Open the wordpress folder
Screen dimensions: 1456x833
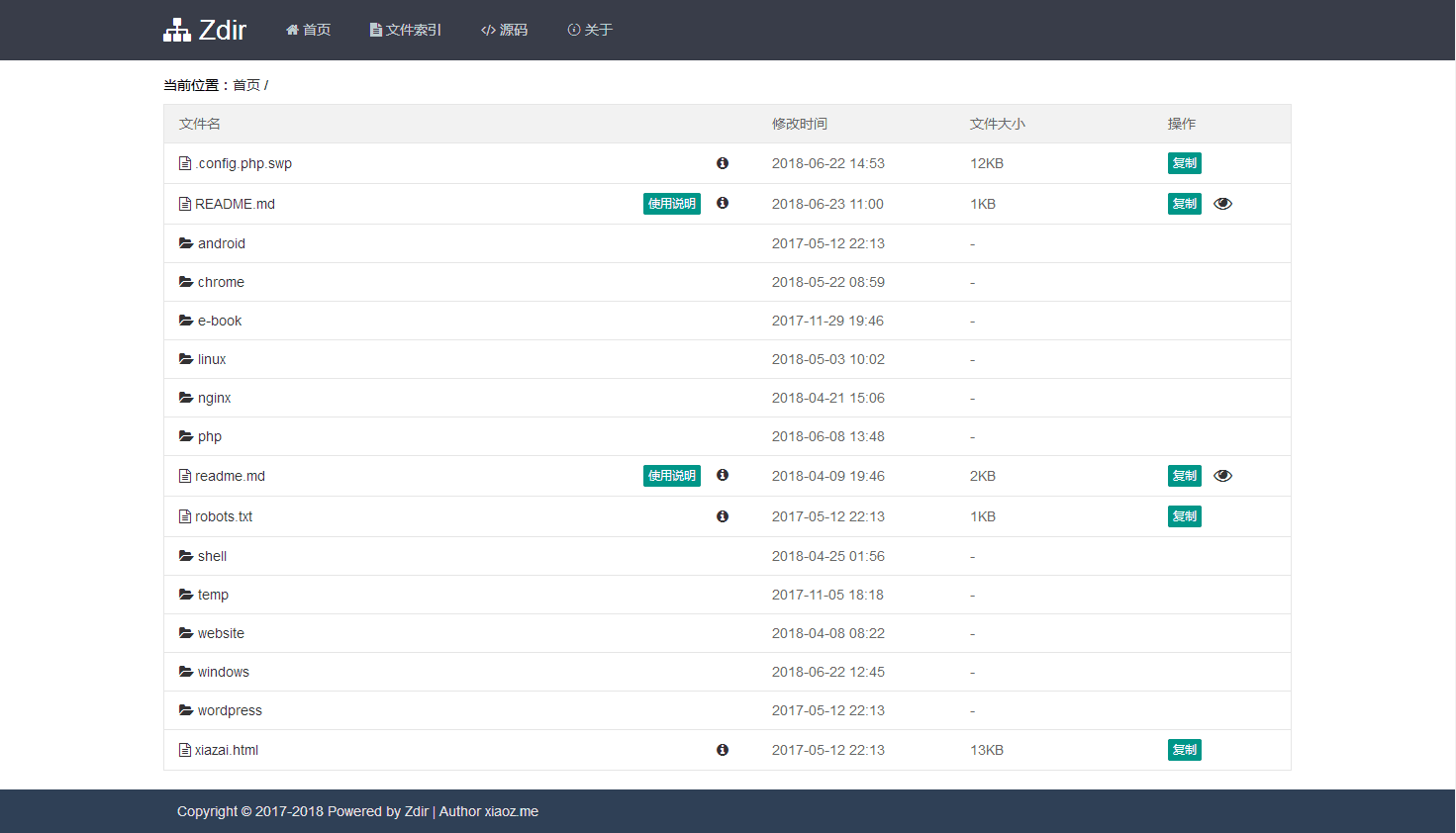click(x=230, y=710)
